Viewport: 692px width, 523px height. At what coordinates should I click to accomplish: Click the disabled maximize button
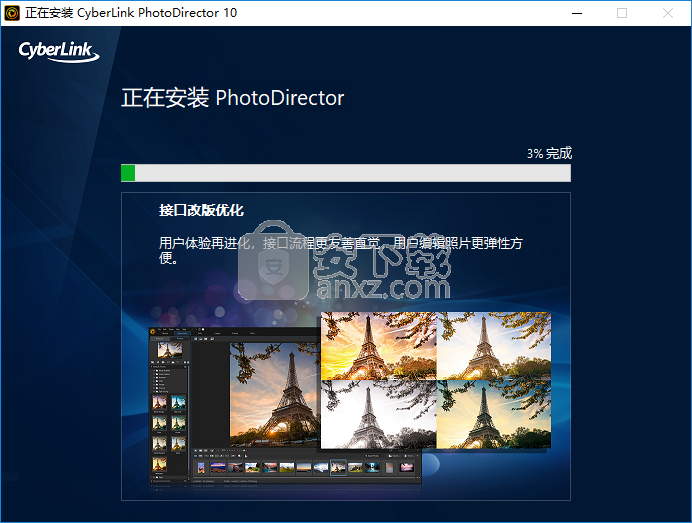click(x=621, y=13)
